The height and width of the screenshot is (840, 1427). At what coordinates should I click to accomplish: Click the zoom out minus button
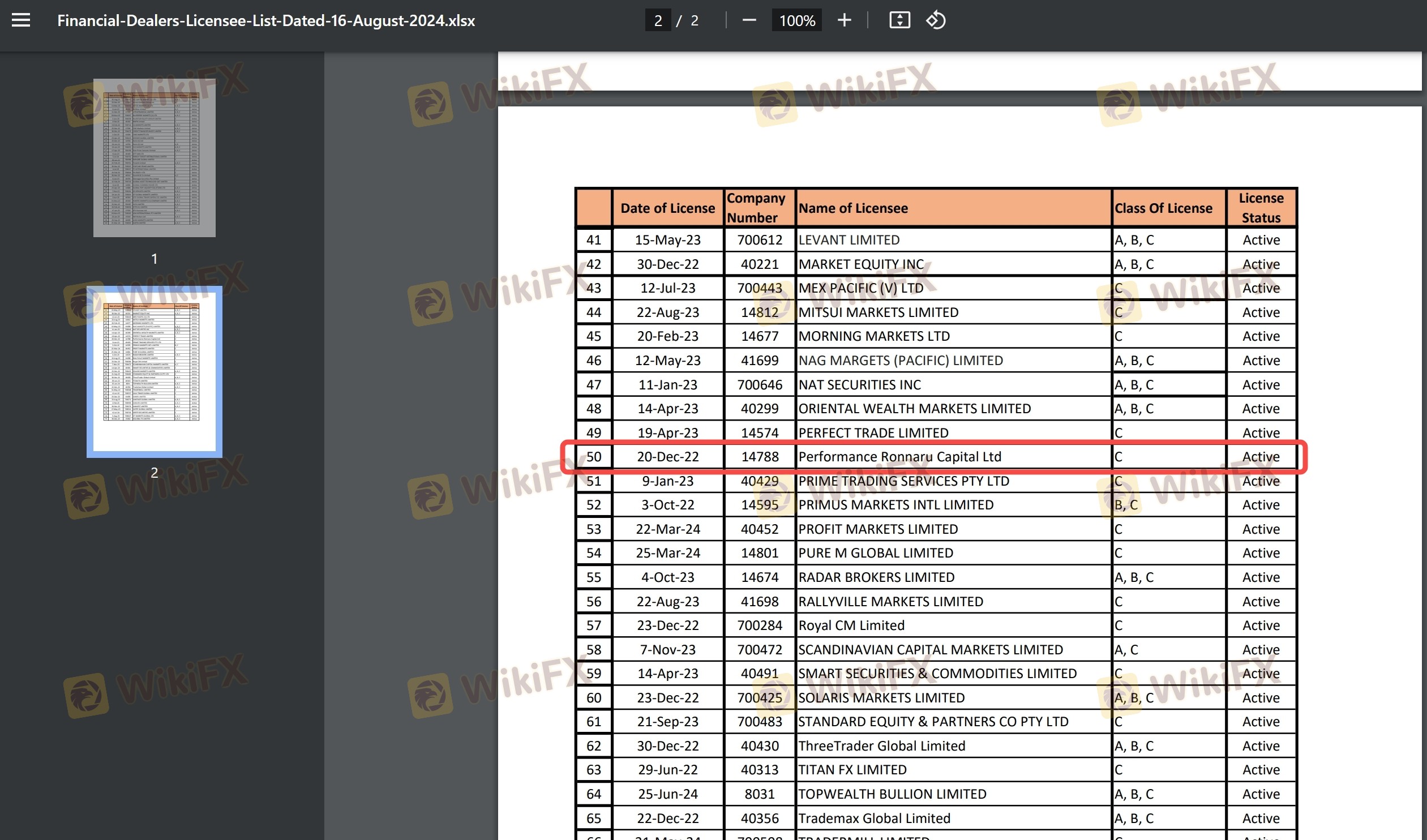tap(749, 21)
